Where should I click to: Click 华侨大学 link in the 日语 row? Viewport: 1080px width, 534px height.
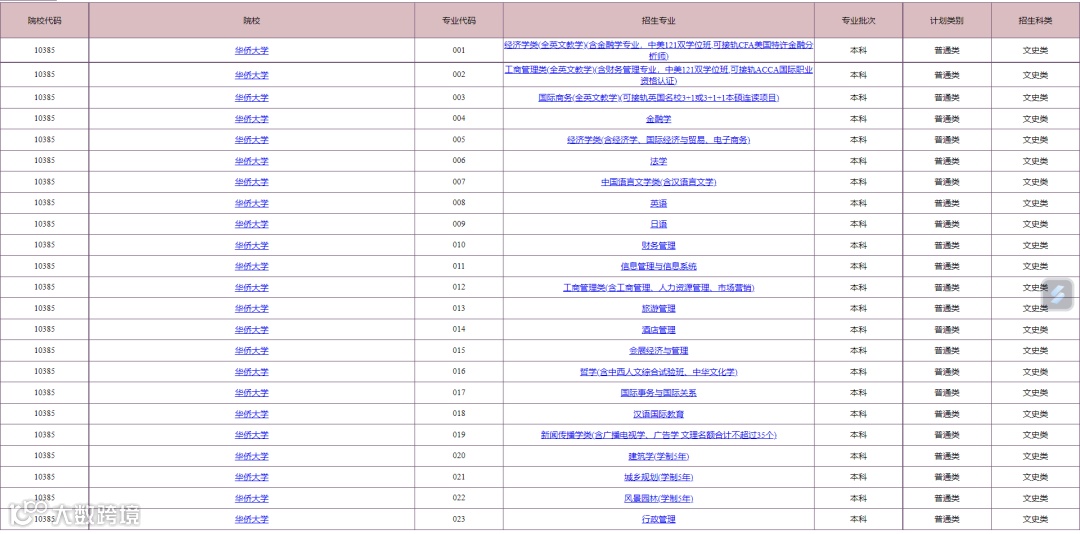(251, 225)
